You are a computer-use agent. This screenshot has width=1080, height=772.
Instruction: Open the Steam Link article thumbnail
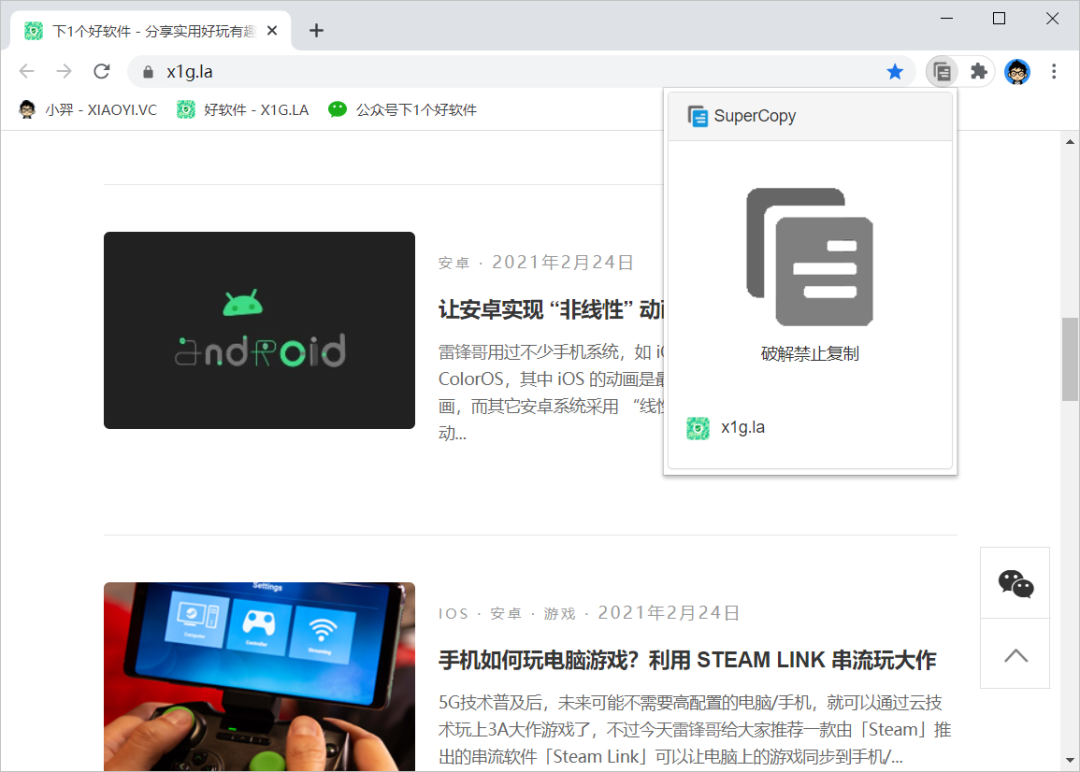[260, 676]
